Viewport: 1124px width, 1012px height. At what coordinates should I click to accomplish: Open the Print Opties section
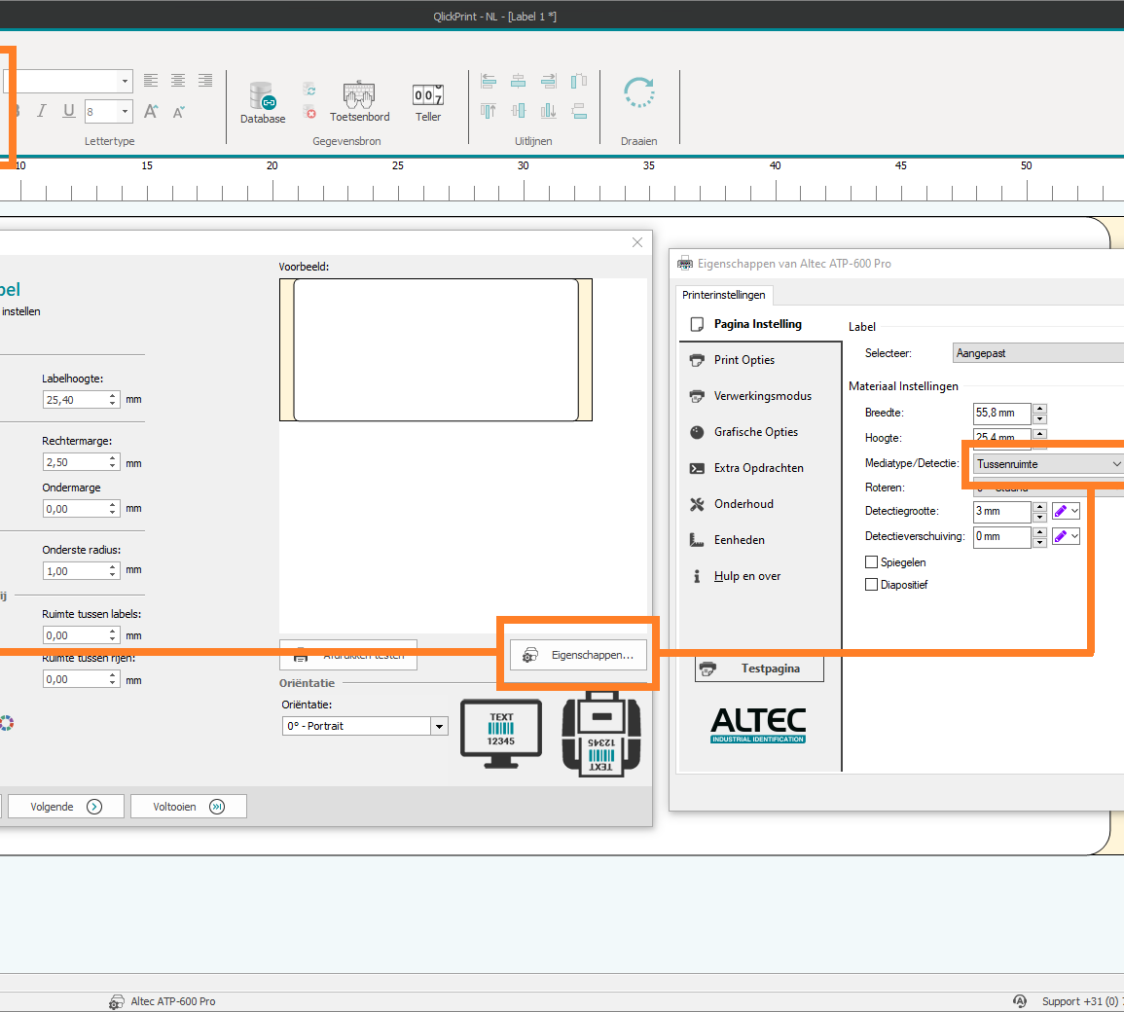point(744,360)
